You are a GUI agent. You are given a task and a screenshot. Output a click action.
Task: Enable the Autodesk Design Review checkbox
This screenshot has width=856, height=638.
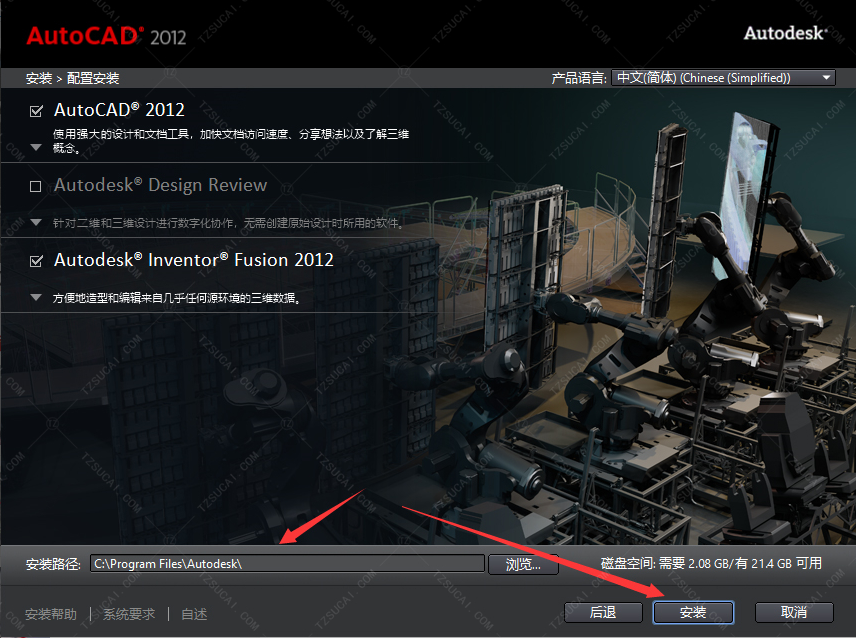(37, 186)
